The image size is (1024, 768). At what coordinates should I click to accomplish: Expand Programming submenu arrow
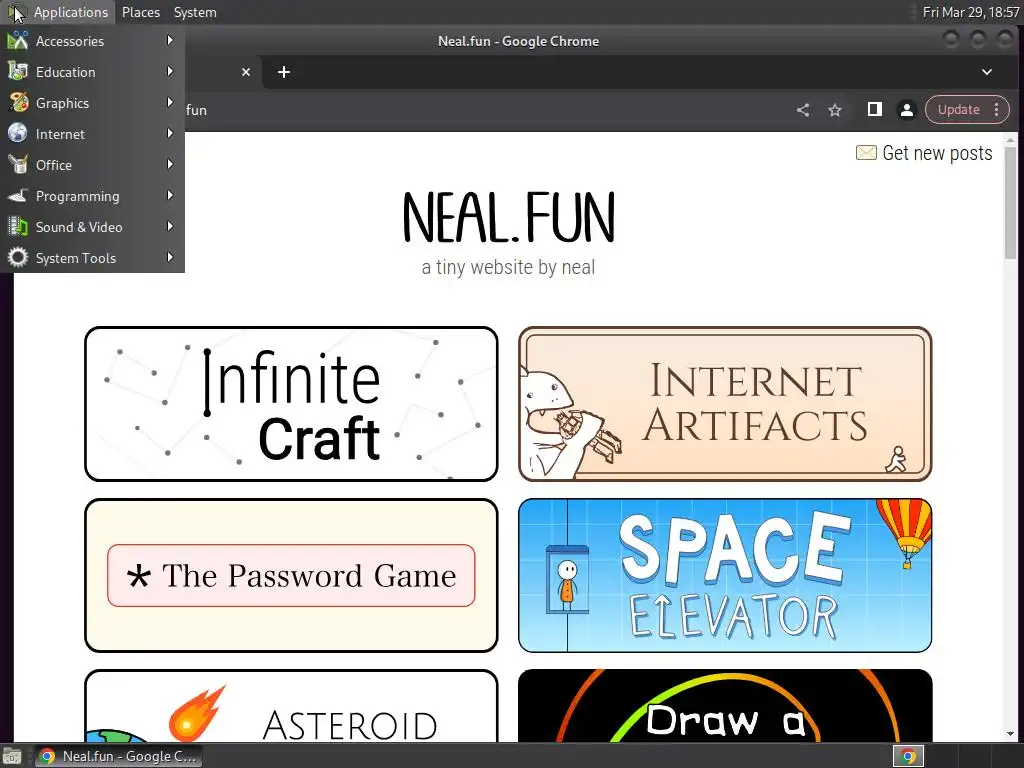[x=170, y=195]
